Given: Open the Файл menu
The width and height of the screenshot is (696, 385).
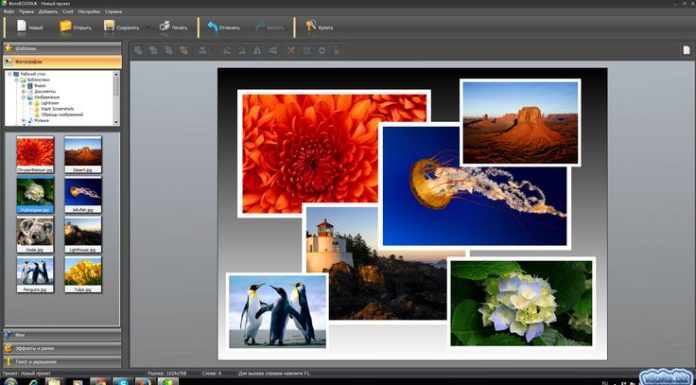Looking at the screenshot, I should [x=8, y=12].
